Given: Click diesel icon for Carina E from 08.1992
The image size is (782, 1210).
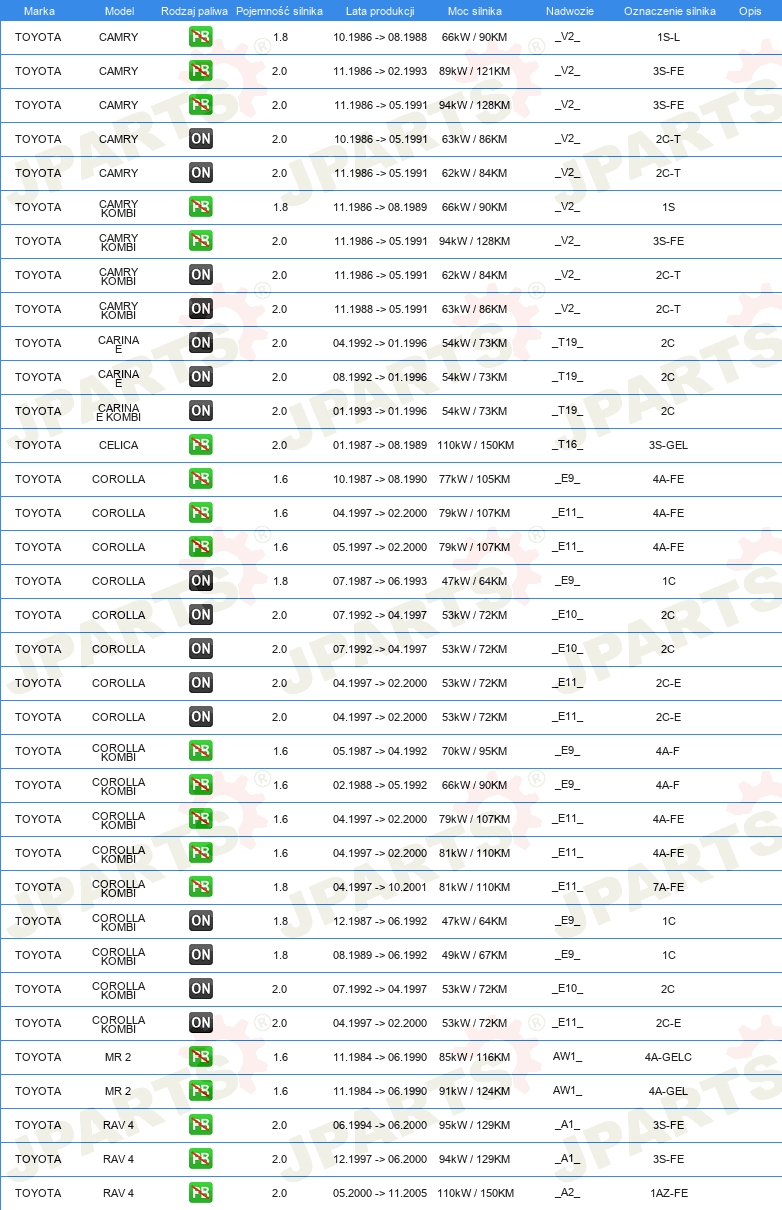Looking at the screenshot, I should pyautogui.click(x=201, y=377).
